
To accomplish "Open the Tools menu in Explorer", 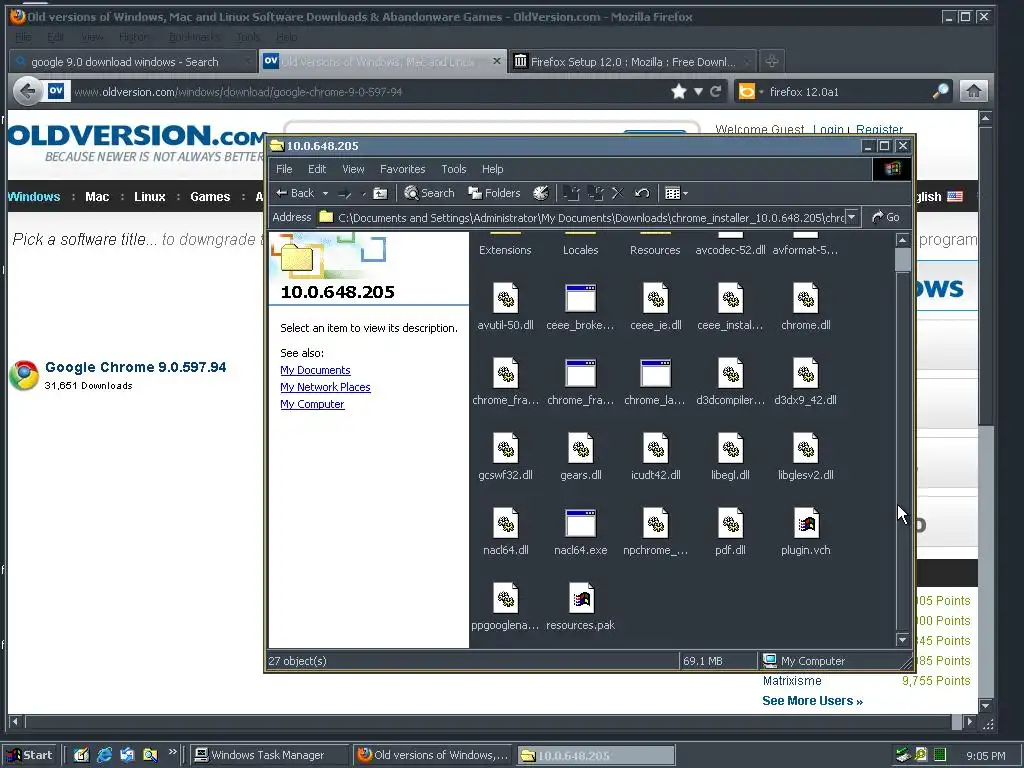I will coord(453,169).
